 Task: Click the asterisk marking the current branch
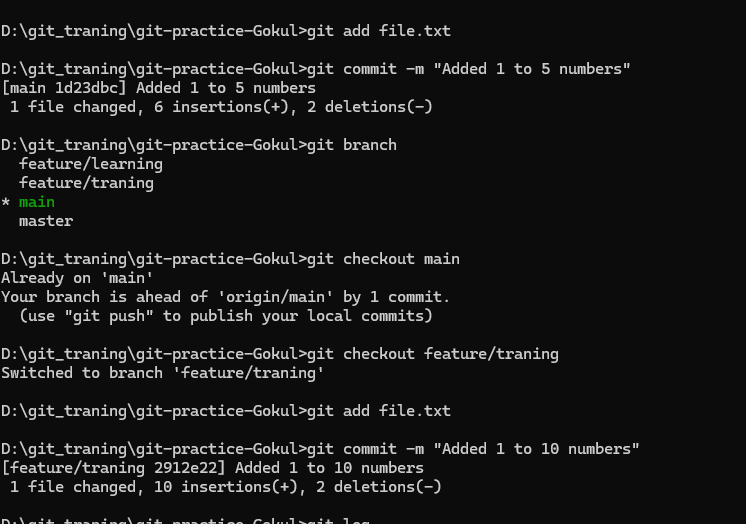pos(5,203)
